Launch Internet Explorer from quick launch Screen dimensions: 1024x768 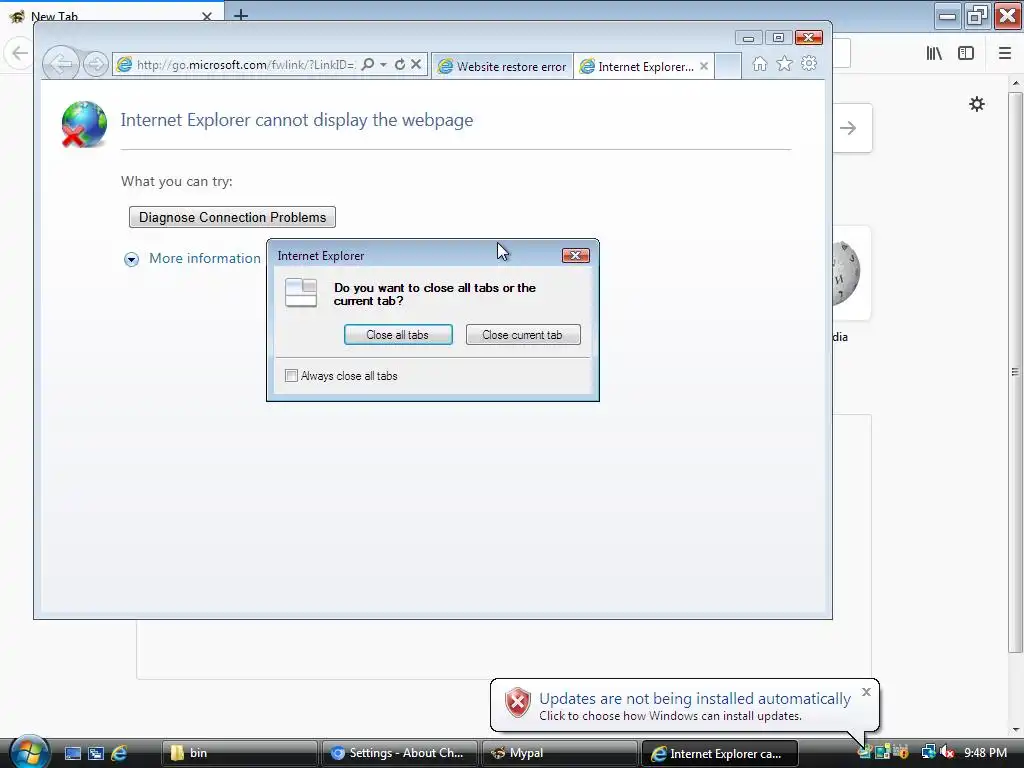(x=120, y=753)
